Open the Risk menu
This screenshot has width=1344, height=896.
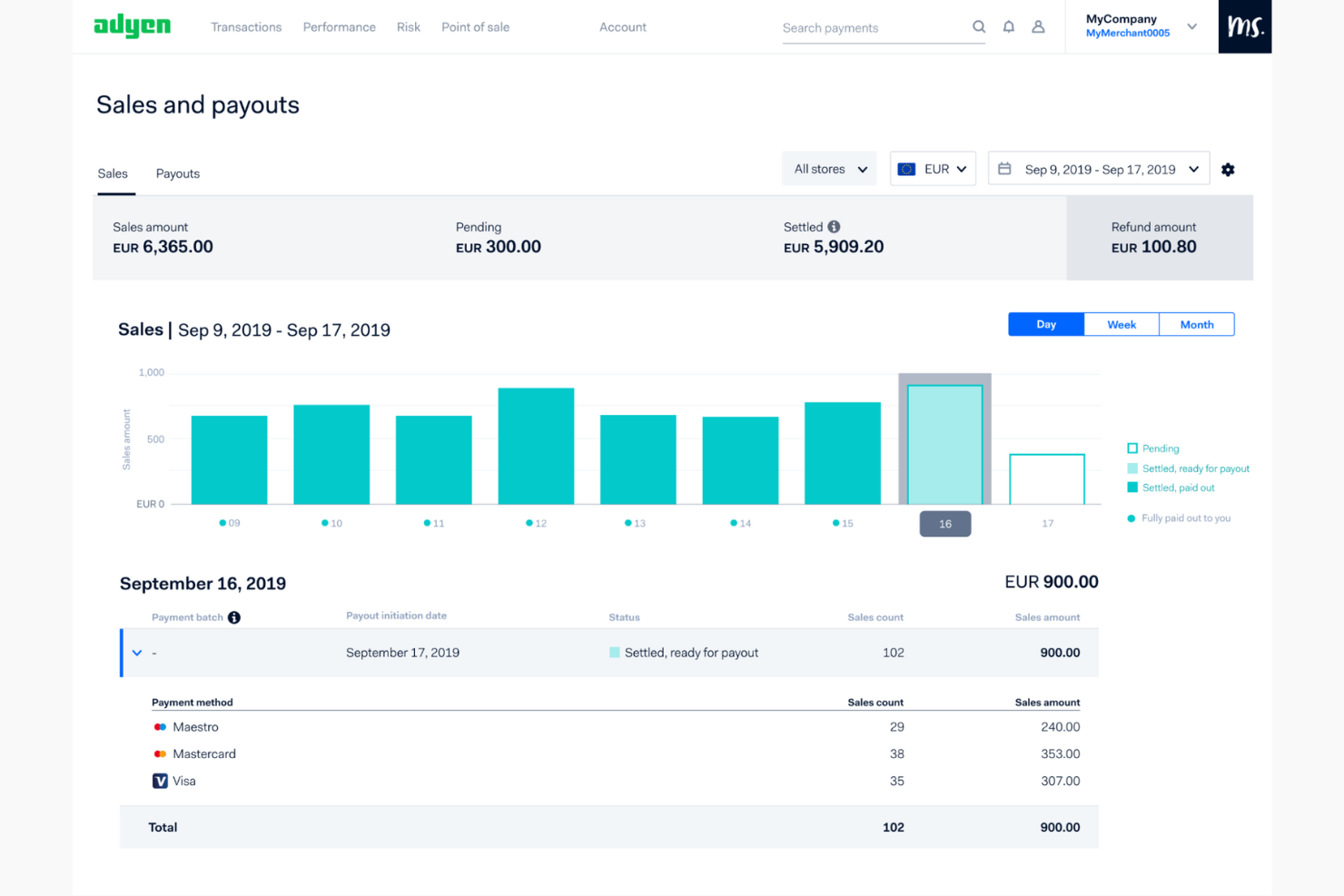point(409,27)
